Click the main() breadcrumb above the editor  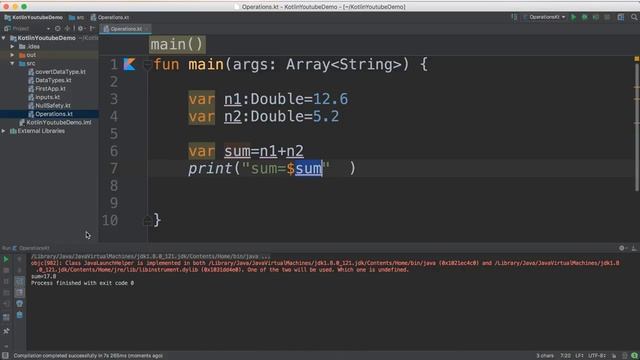pyautogui.click(x=177, y=44)
